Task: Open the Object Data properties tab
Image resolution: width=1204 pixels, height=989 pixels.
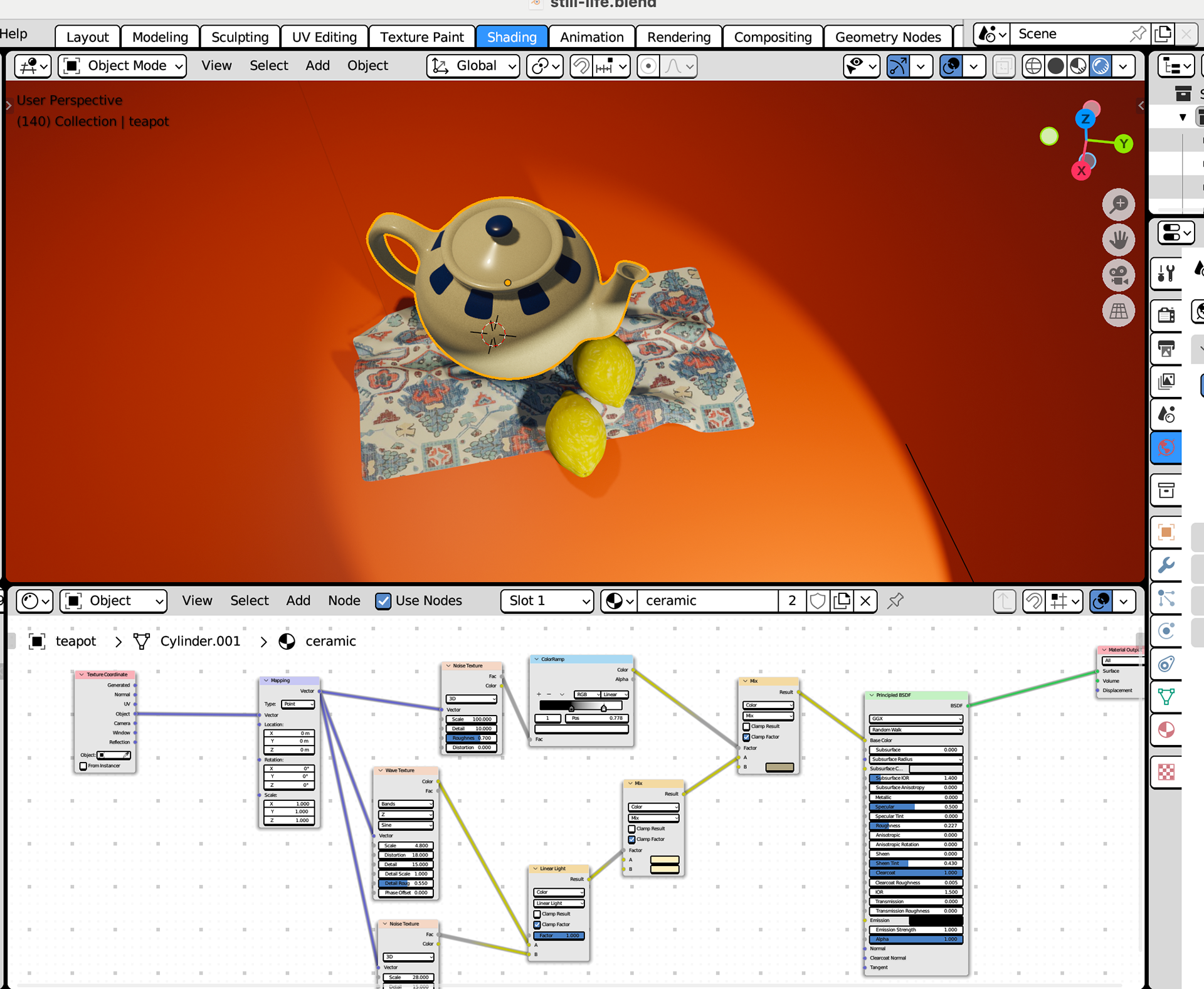Action: click(1166, 697)
